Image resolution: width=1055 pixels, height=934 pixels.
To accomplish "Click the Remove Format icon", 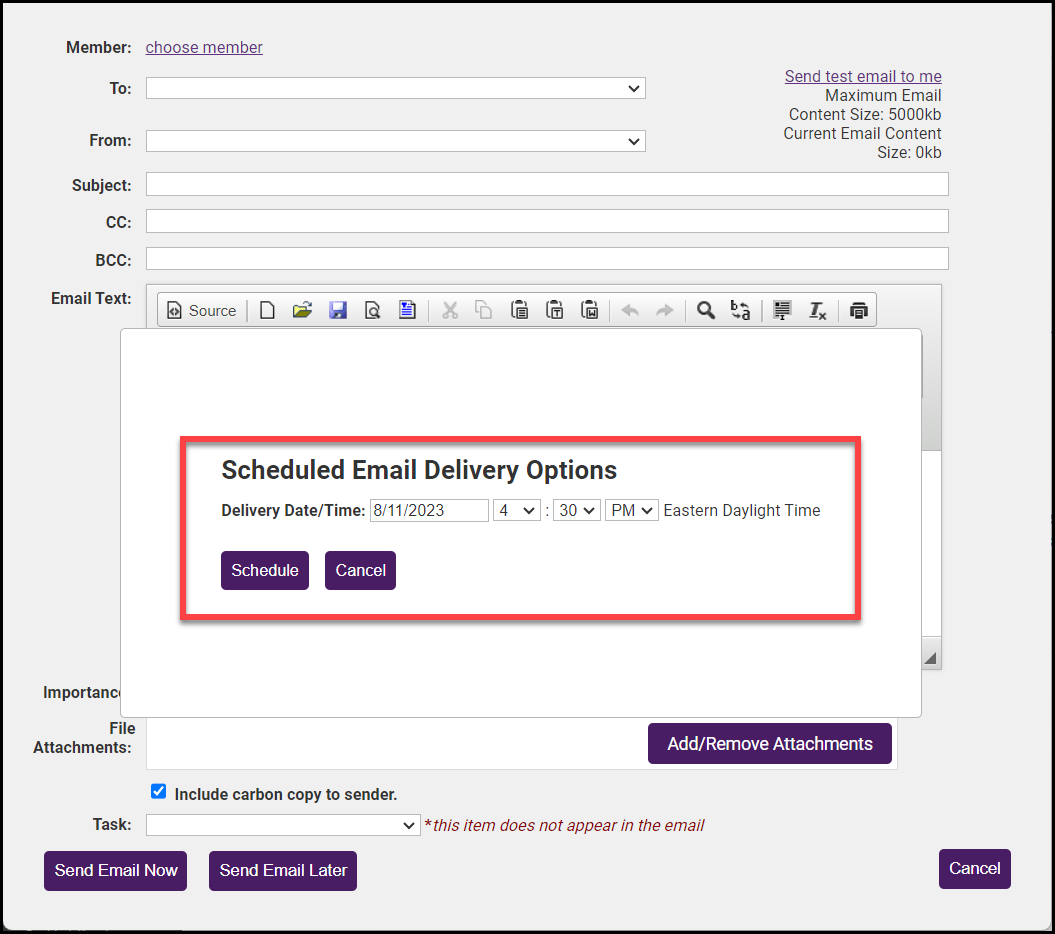I will 817,311.
